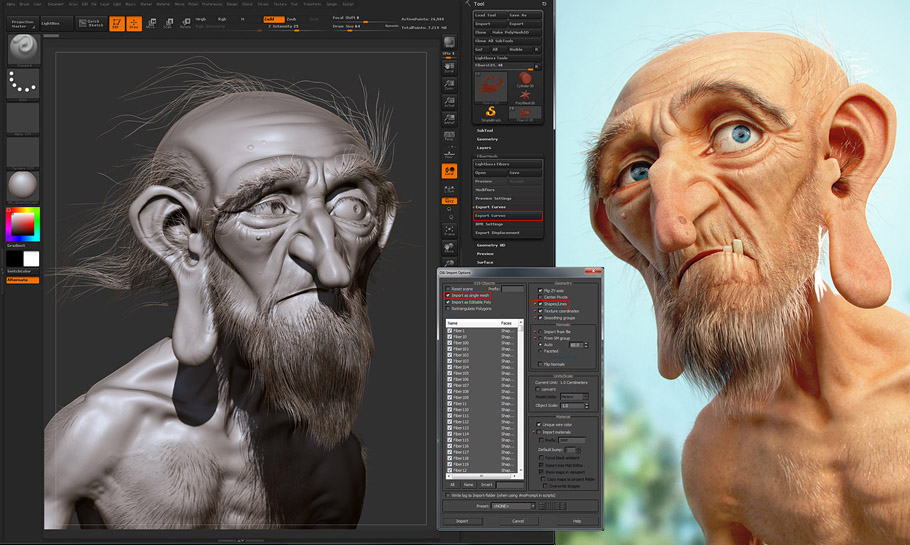Select the Draw mode button
The width and height of the screenshot is (910, 545).
(x=134, y=23)
